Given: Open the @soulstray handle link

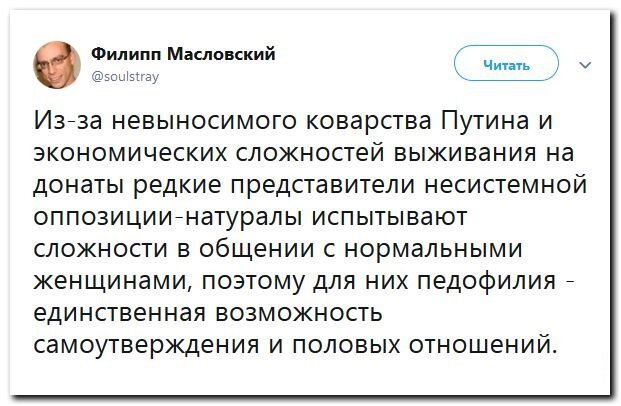Looking at the screenshot, I should pos(125,76).
